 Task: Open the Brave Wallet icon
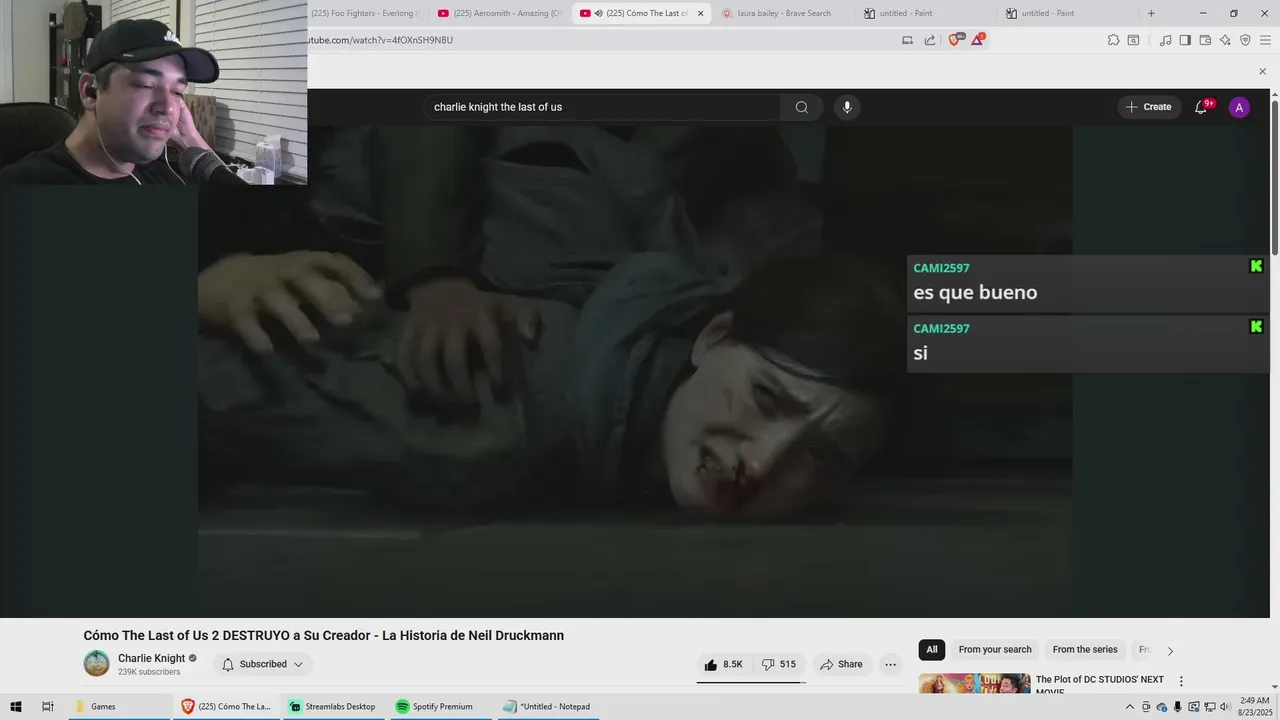tap(1205, 40)
